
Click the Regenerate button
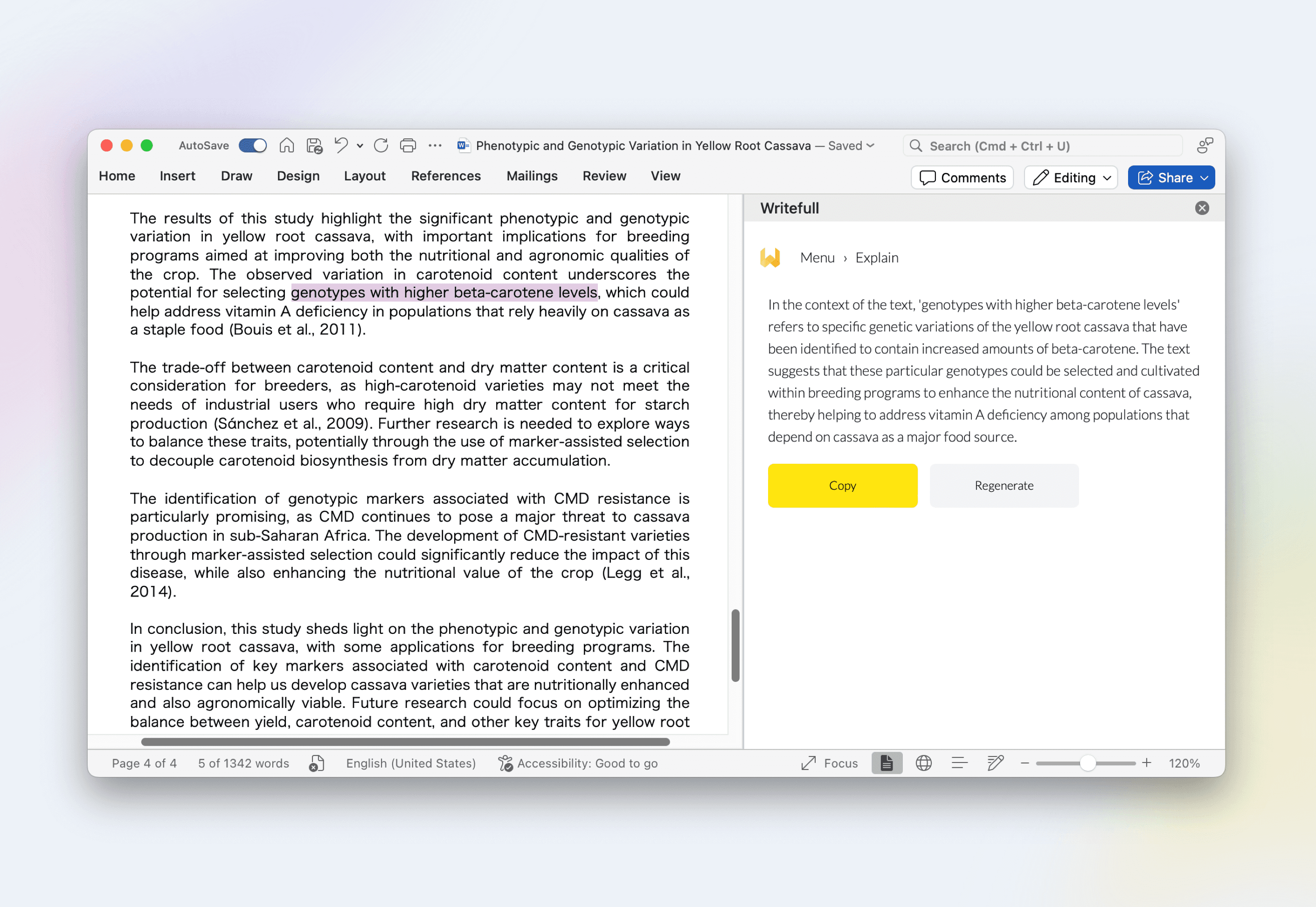[x=1004, y=485]
